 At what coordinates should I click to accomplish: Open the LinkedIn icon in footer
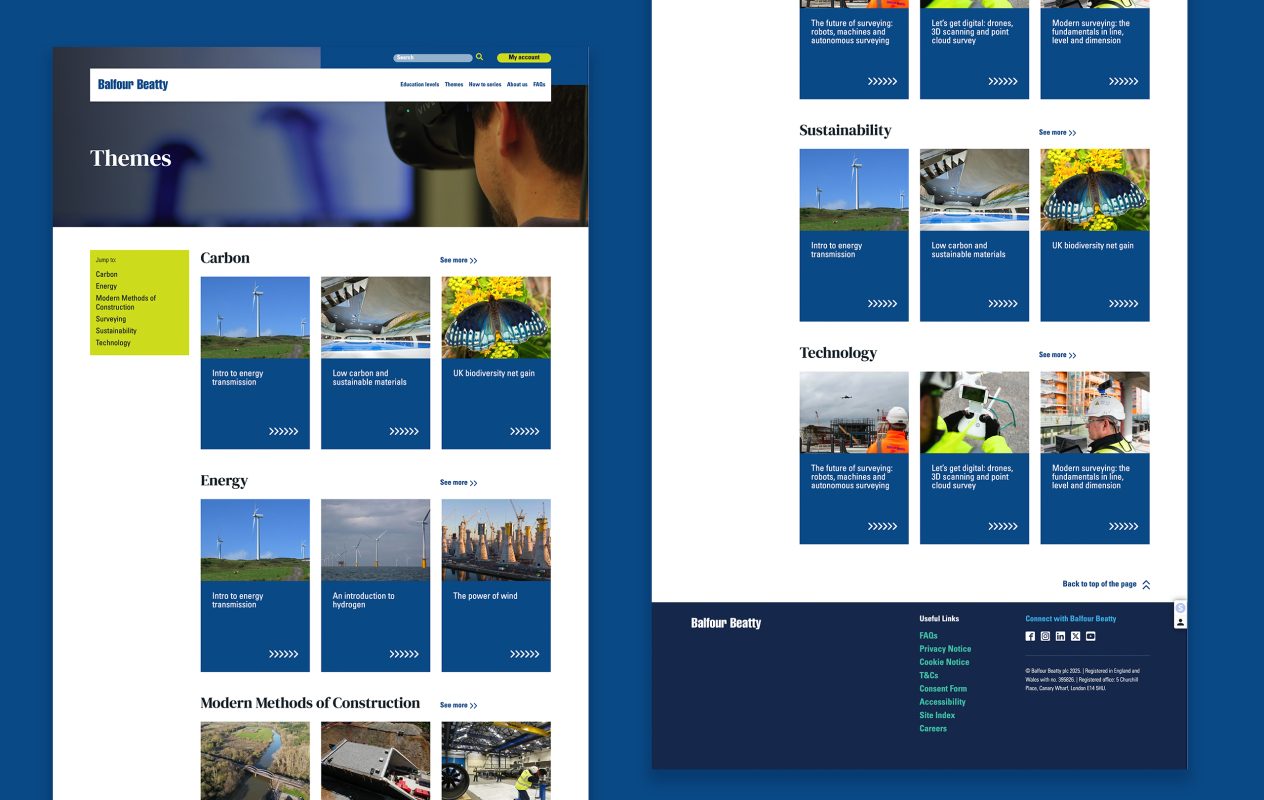[x=1060, y=636]
